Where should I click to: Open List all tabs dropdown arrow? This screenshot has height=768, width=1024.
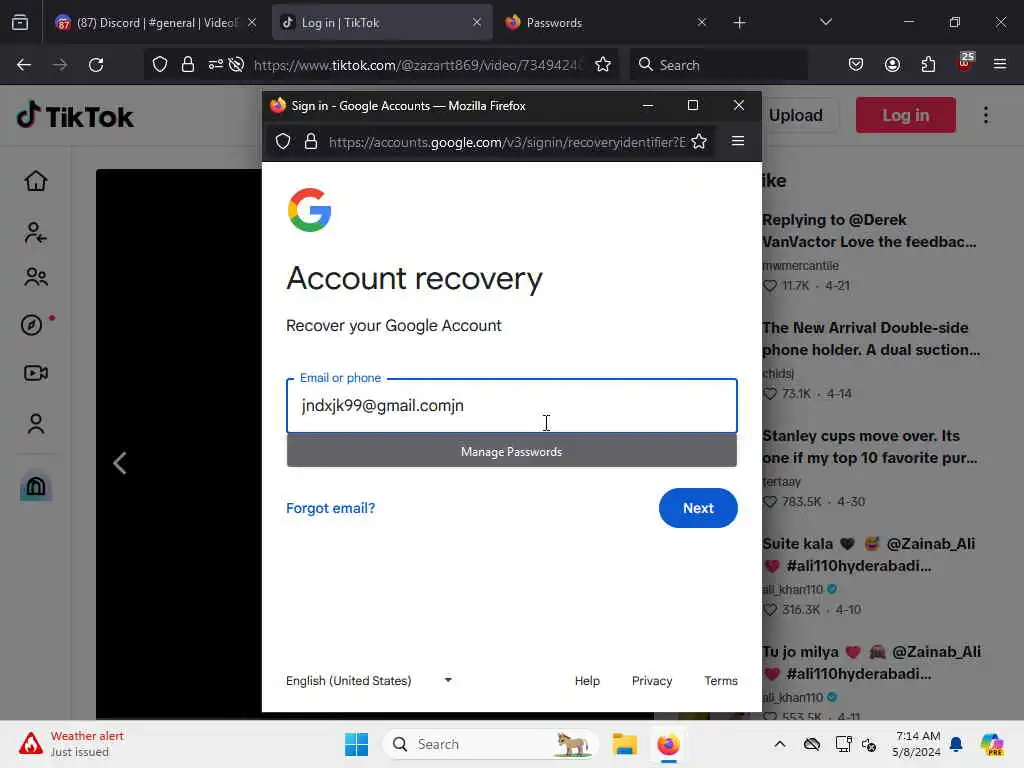(825, 23)
